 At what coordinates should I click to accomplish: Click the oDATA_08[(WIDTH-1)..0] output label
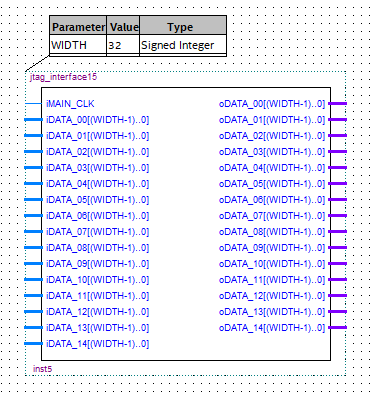click(x=272, y=232)
